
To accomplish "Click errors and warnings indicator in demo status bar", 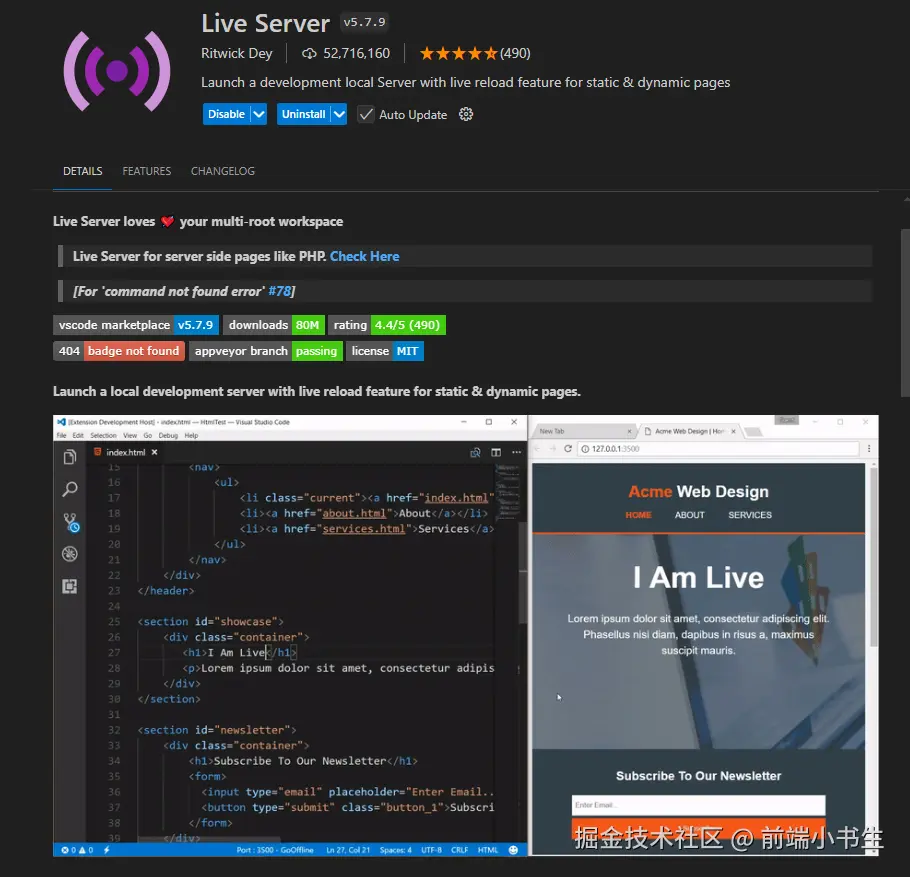I will tap(77, 850).
